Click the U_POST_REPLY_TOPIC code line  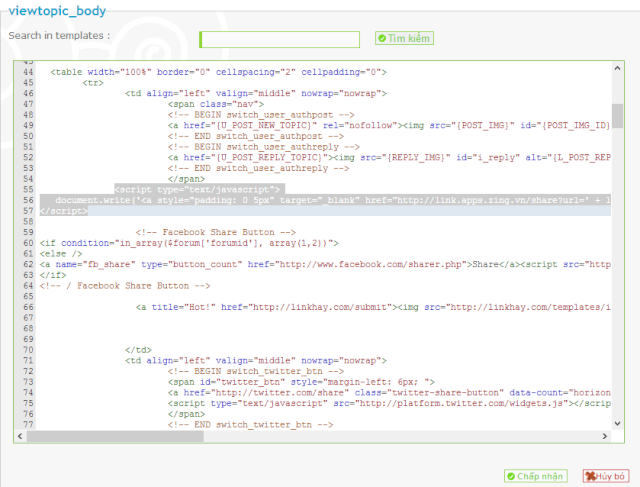(389, 158)
